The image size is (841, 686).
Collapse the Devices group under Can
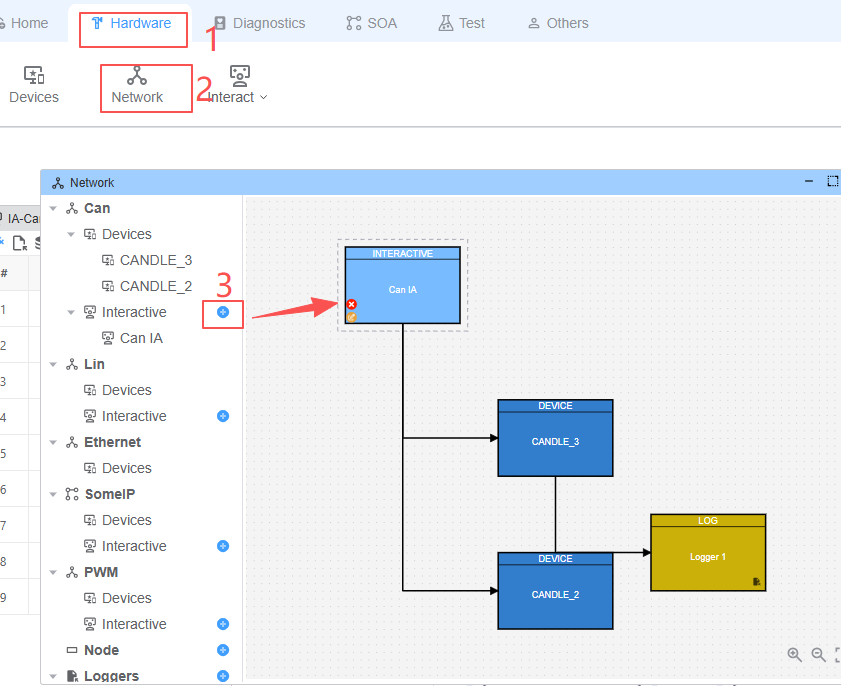tap(71, 234)
